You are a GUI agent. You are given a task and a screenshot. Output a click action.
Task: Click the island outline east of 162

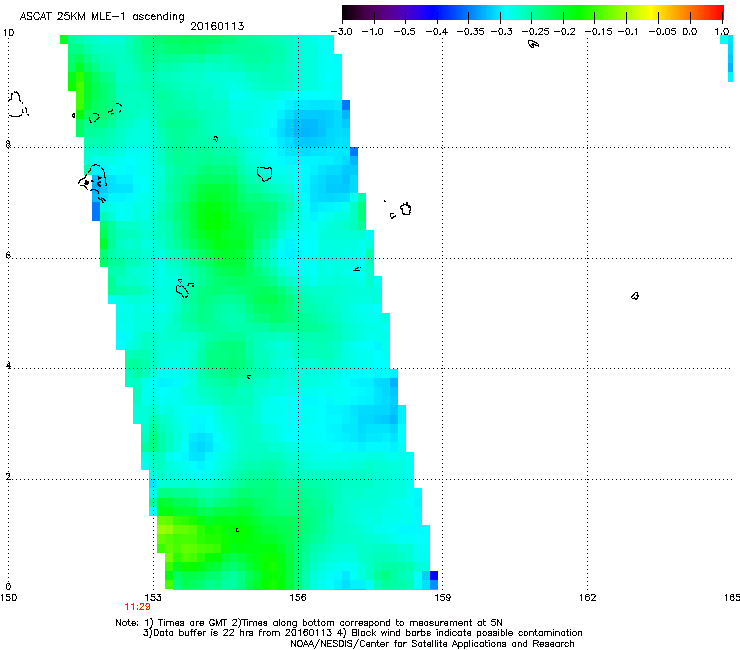pos(635,296)
